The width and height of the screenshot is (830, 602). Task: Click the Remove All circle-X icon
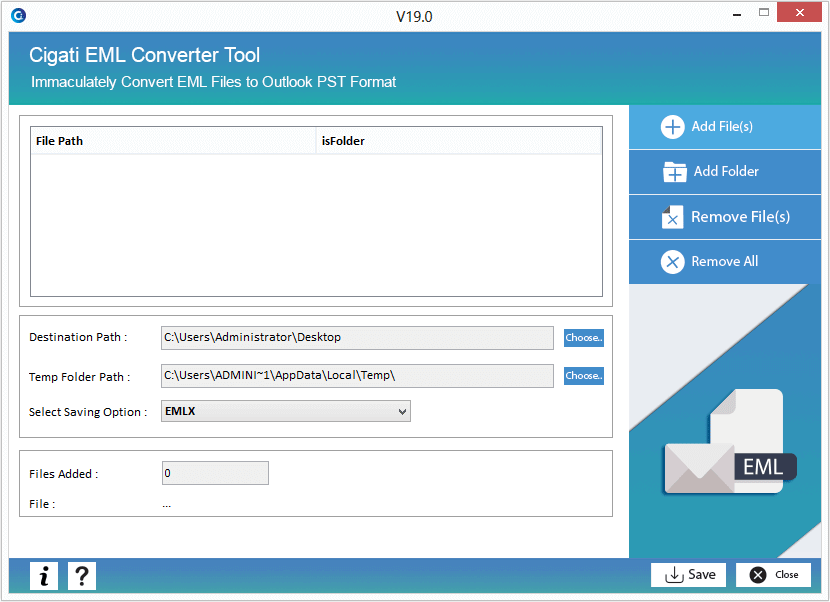pos(672,262)
